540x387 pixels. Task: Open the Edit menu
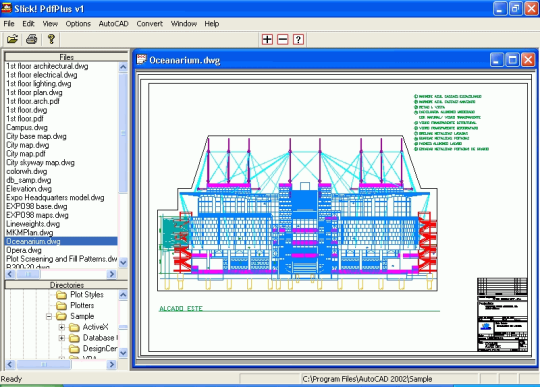click(28, 24)
